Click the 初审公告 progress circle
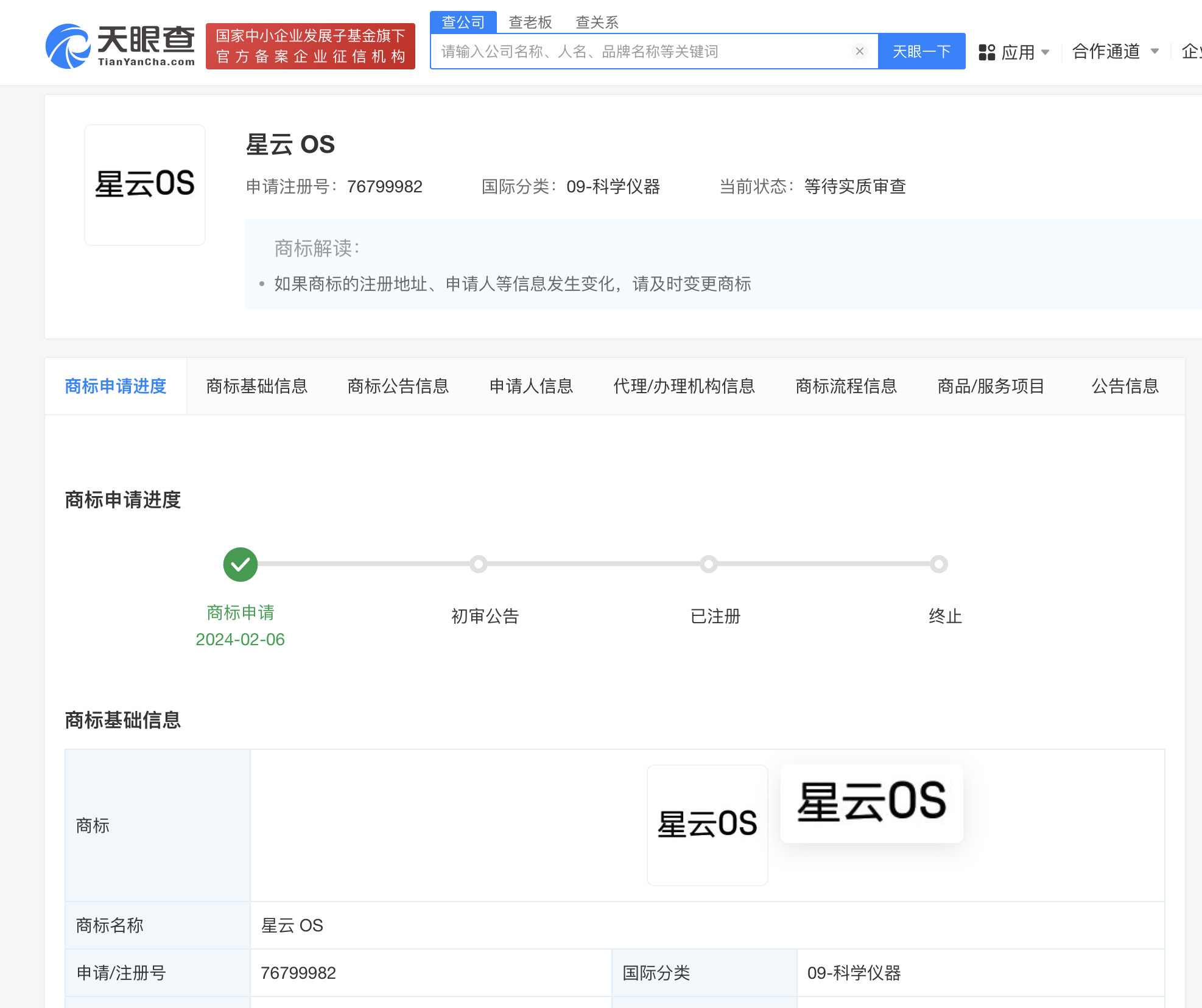Viewport: 1202px width, 1008px height. (479, 564)
